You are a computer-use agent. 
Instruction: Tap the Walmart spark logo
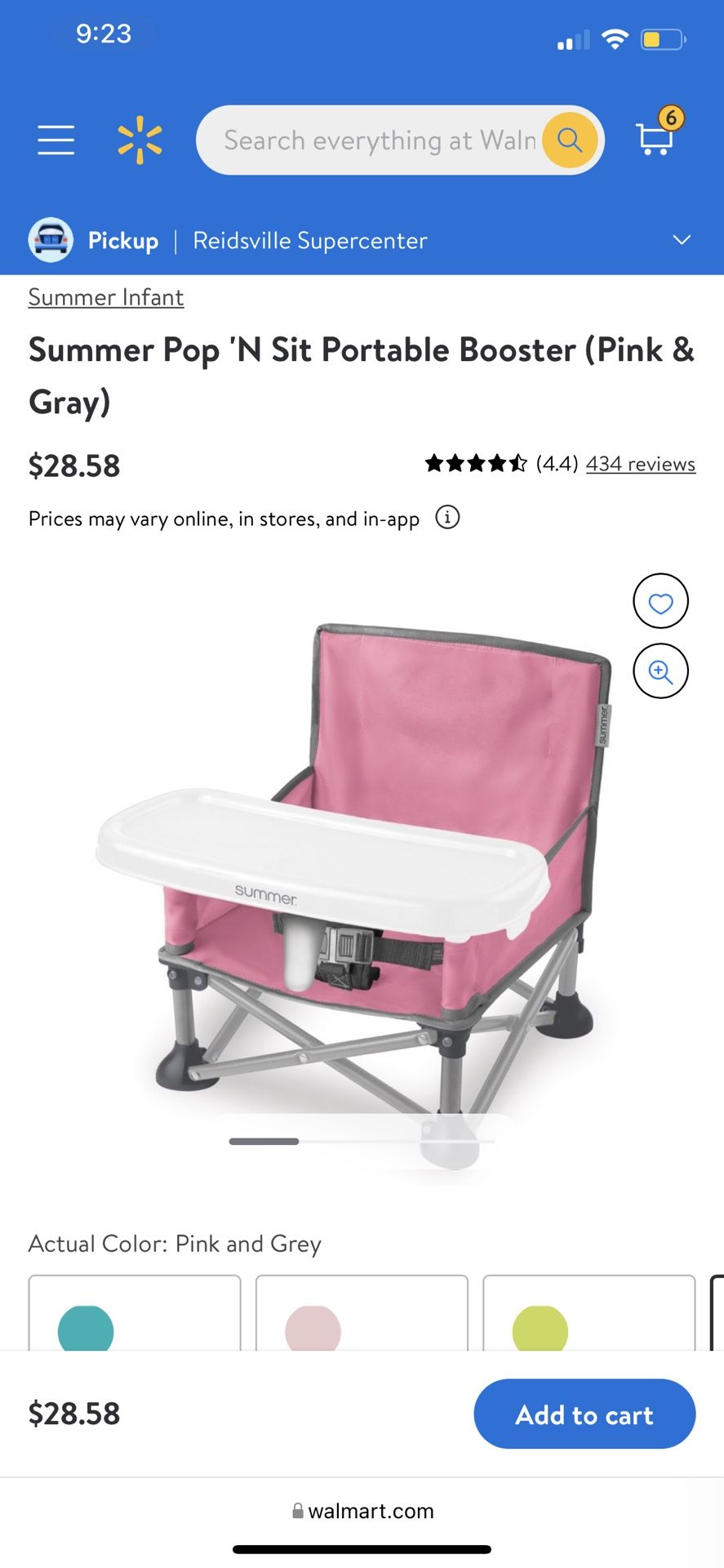tap(140, 140)
